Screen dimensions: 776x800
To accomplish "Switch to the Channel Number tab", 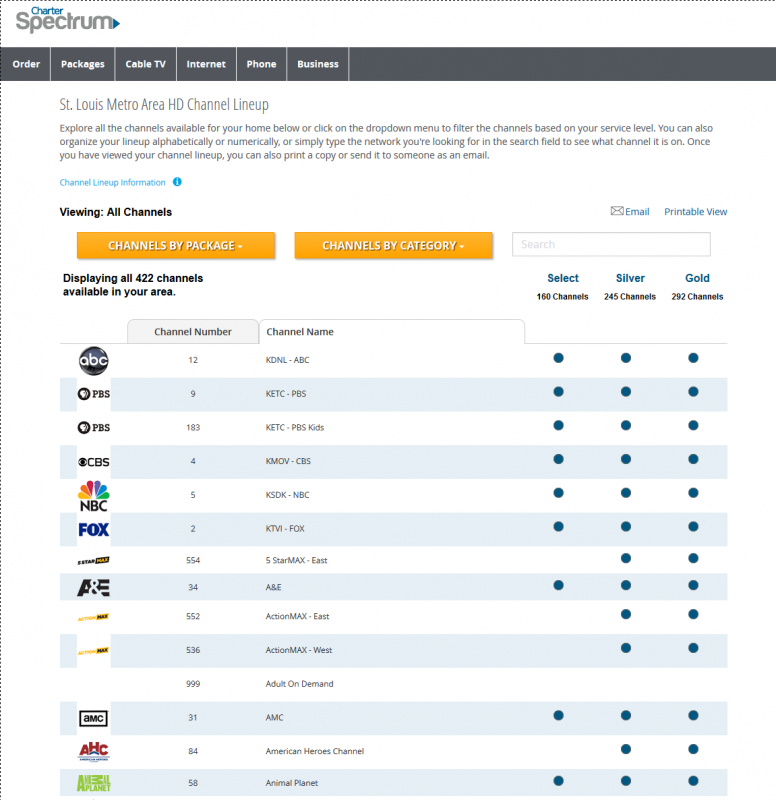I will [192, 332].
